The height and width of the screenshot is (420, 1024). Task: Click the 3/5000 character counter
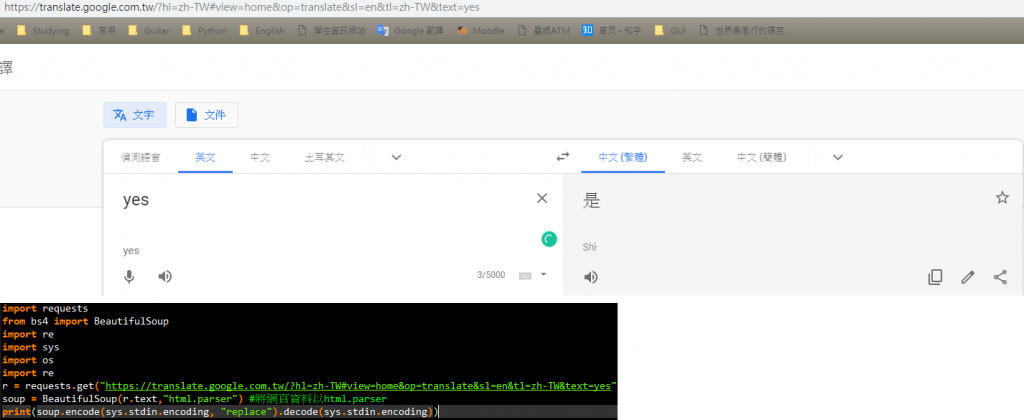(x=491, y=275)
